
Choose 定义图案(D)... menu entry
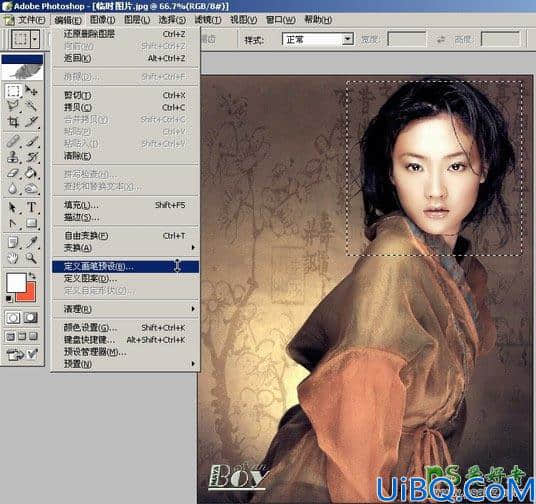click(125, 279)
